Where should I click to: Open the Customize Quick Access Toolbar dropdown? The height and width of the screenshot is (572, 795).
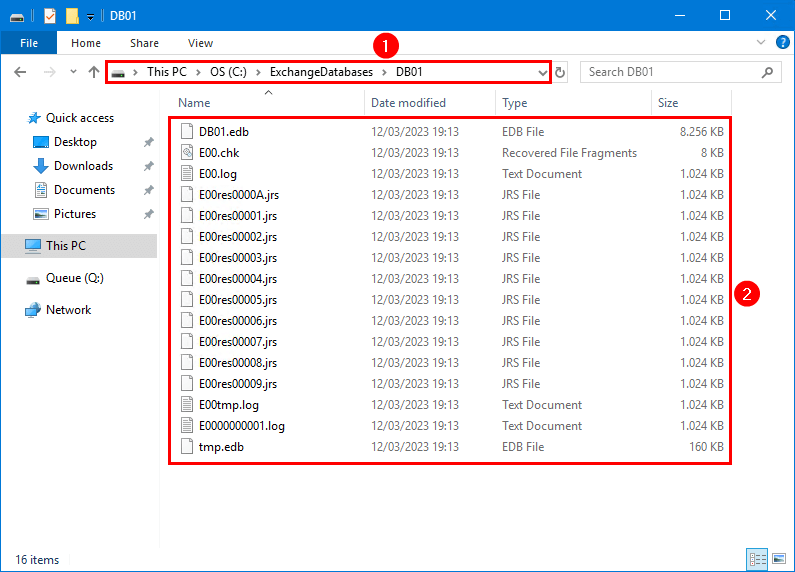point(90,17)
